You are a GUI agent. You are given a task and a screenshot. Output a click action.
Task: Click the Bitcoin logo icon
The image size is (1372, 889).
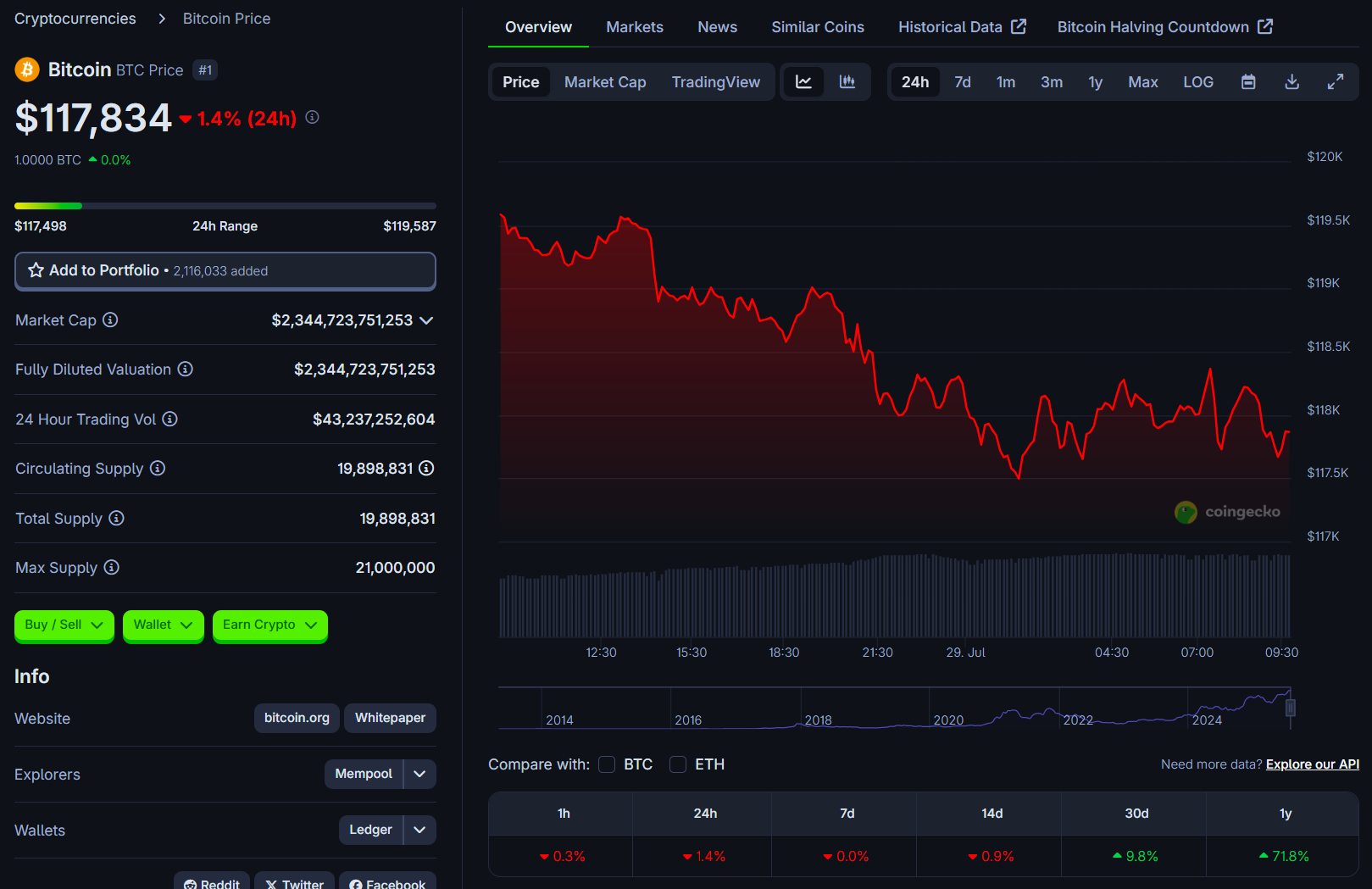pos(27,69)
